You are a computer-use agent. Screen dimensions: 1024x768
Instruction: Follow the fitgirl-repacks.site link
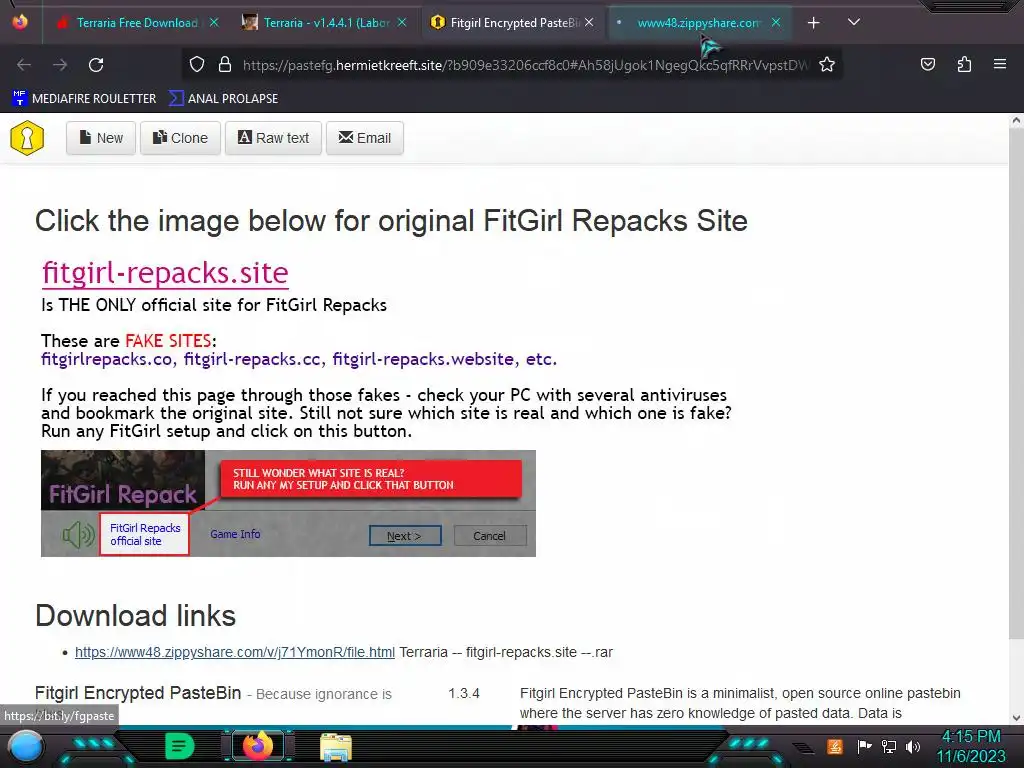pos(165,272)
